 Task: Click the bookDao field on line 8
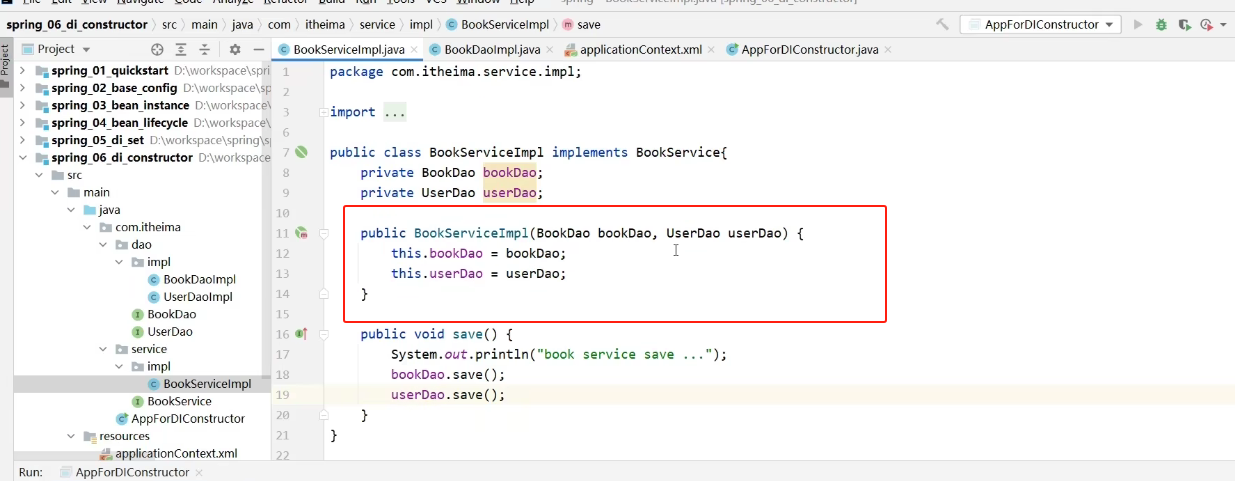(x=512, y=173)
